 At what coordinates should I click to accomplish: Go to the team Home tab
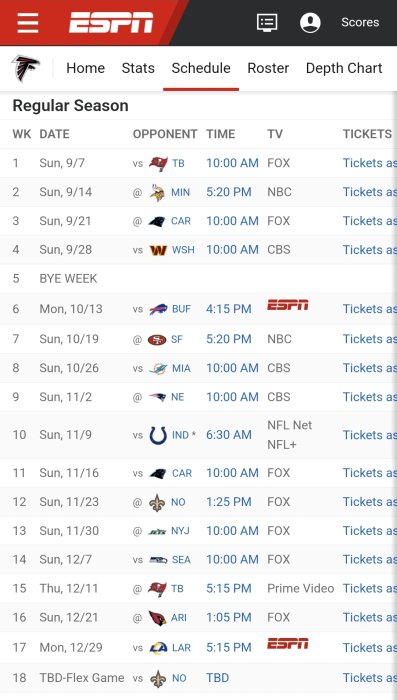(85, 68)
